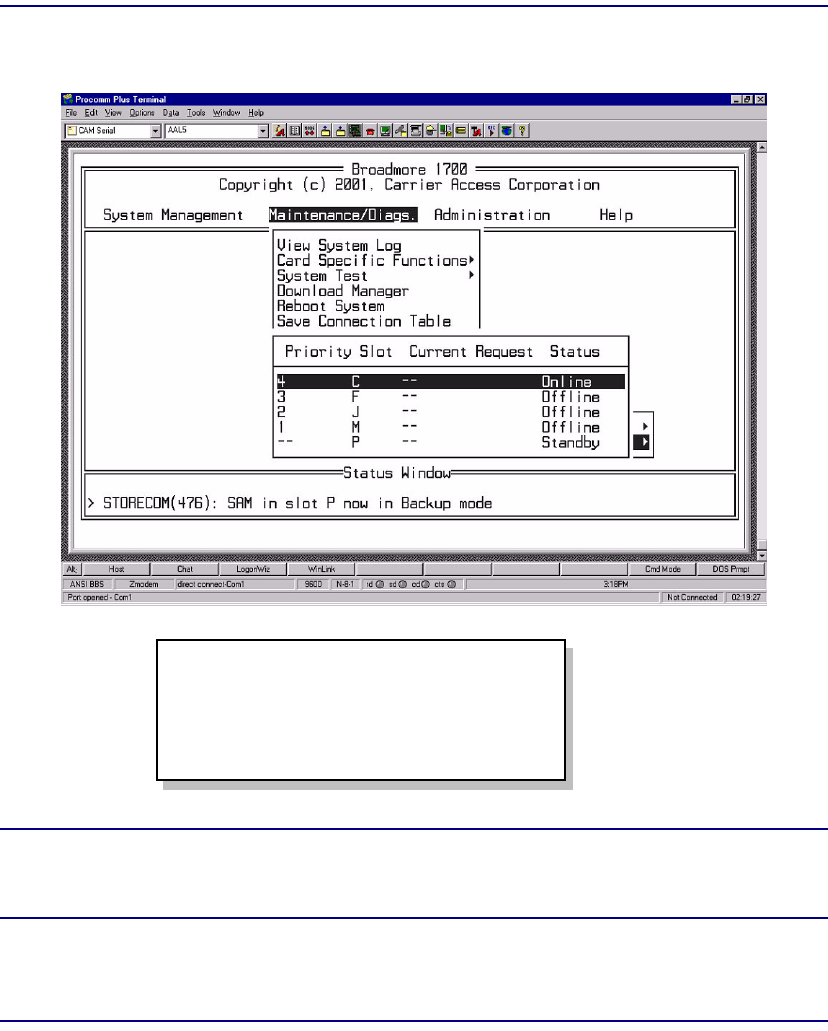Click the small arrow right of slot M row
Viewport: 828px width, 1031px height.
645,426
